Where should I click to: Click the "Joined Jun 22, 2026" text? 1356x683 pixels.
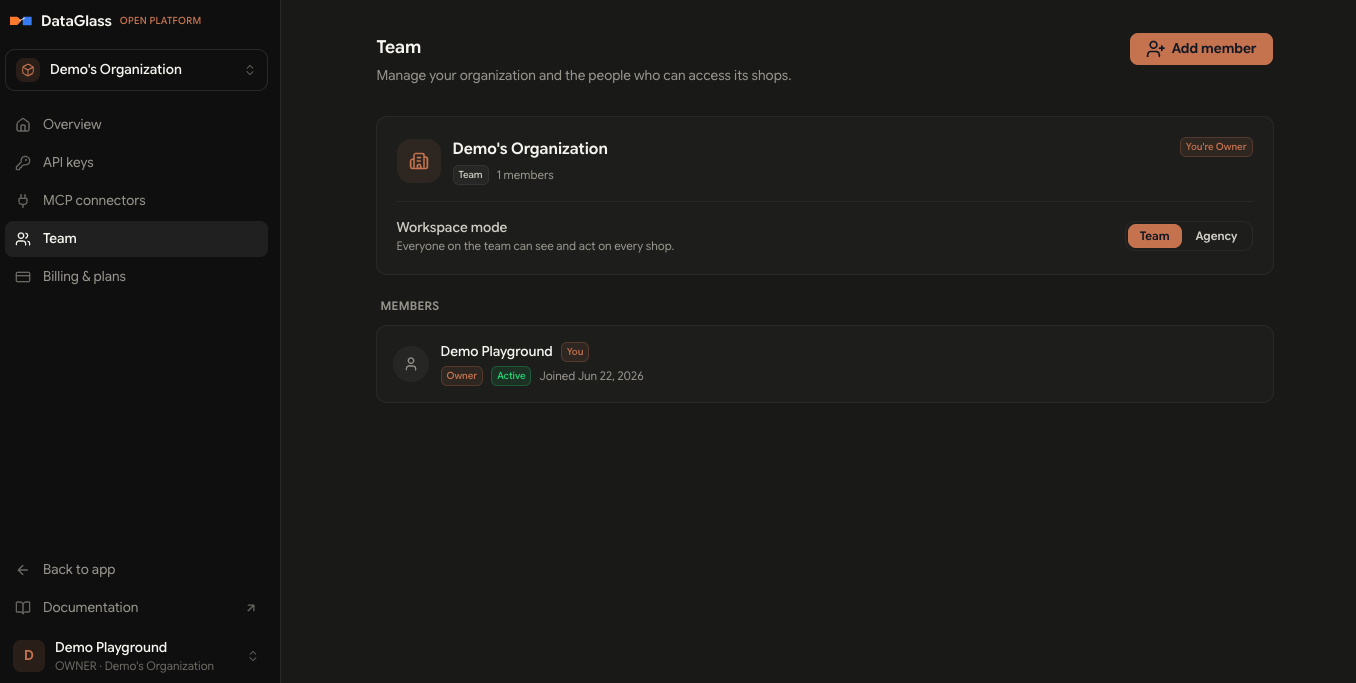(591, 376)
